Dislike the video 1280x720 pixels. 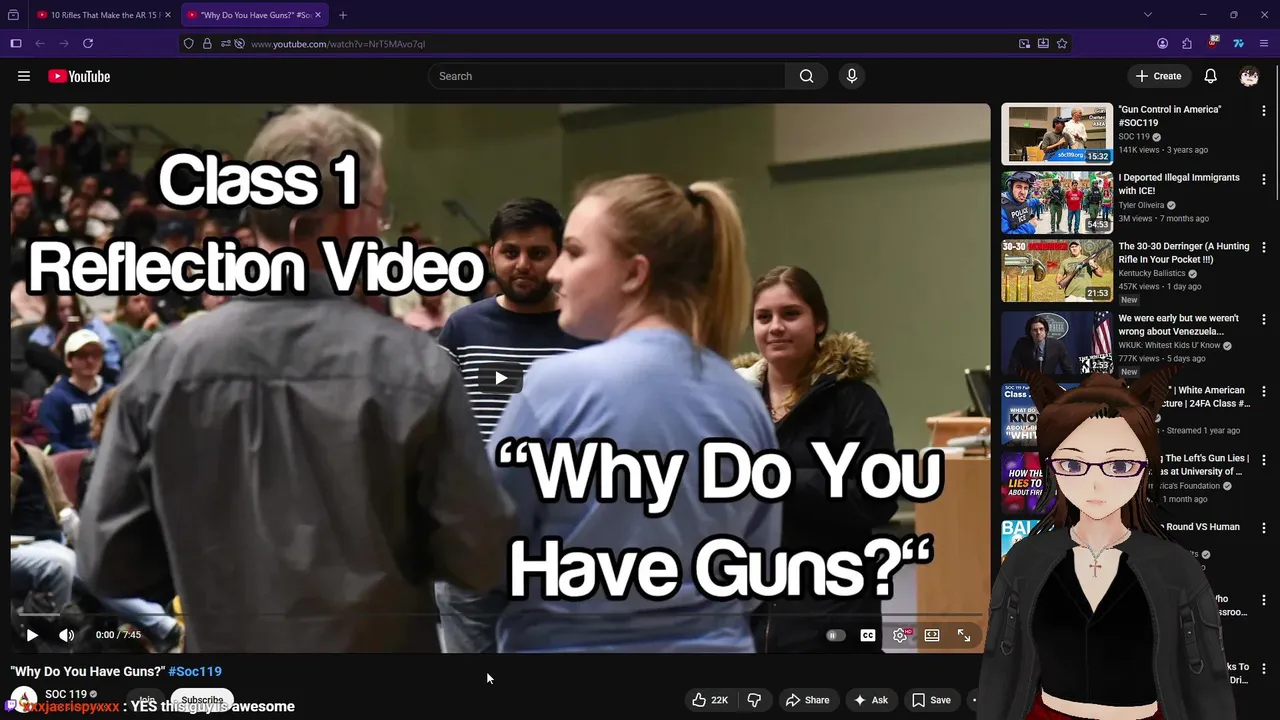click(x=755, y=700)
